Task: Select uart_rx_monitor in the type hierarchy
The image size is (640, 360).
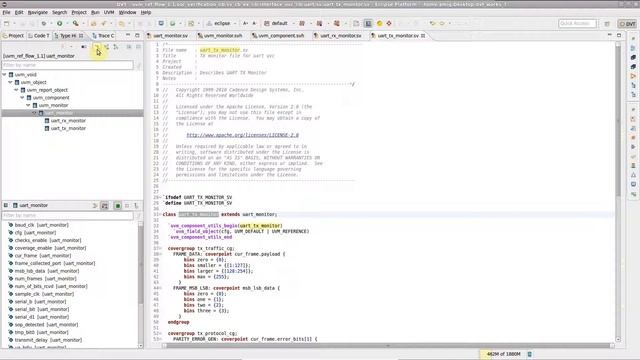Action: tap(68, 121)
